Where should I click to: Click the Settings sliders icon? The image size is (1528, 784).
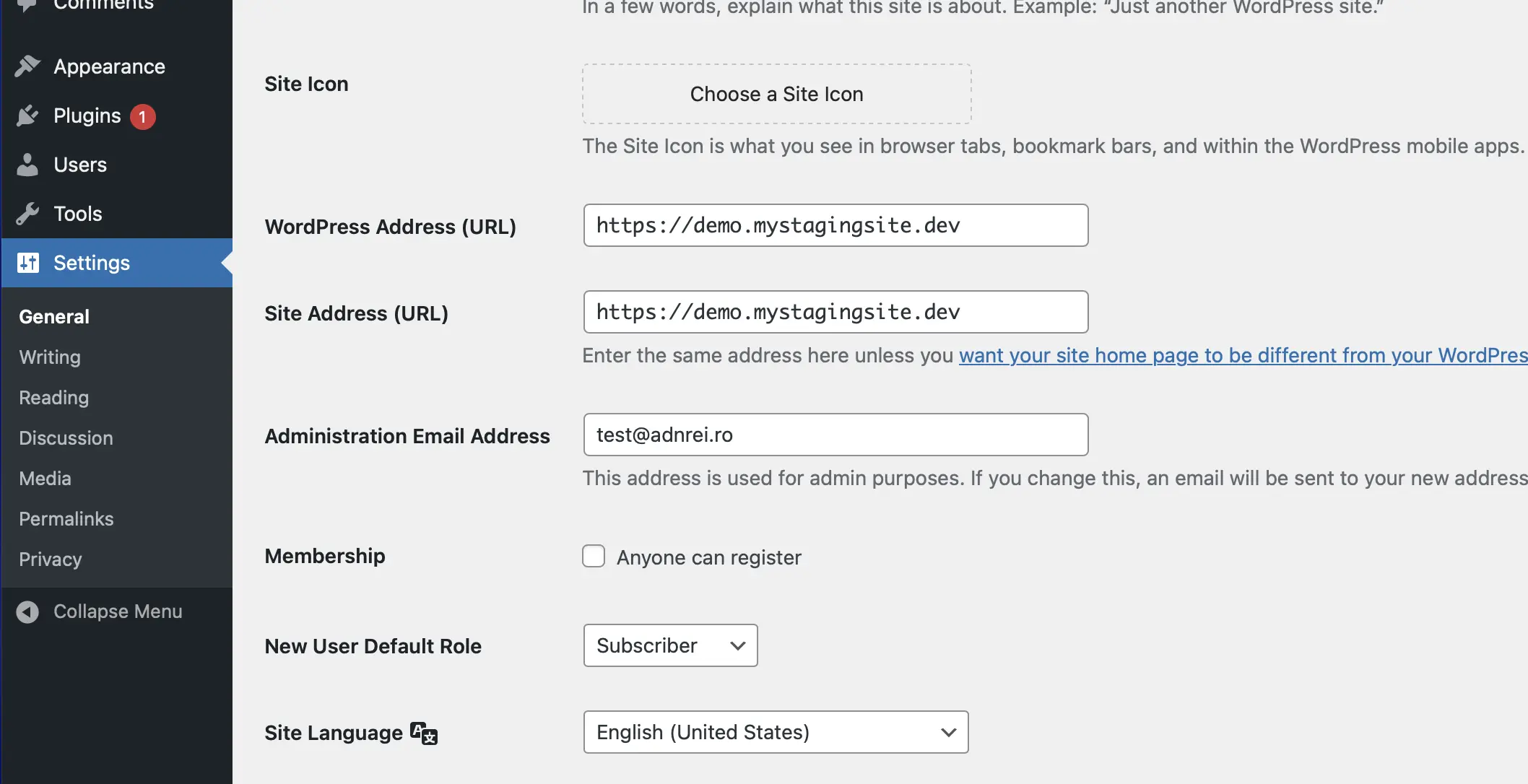click(x=27, y=263)
